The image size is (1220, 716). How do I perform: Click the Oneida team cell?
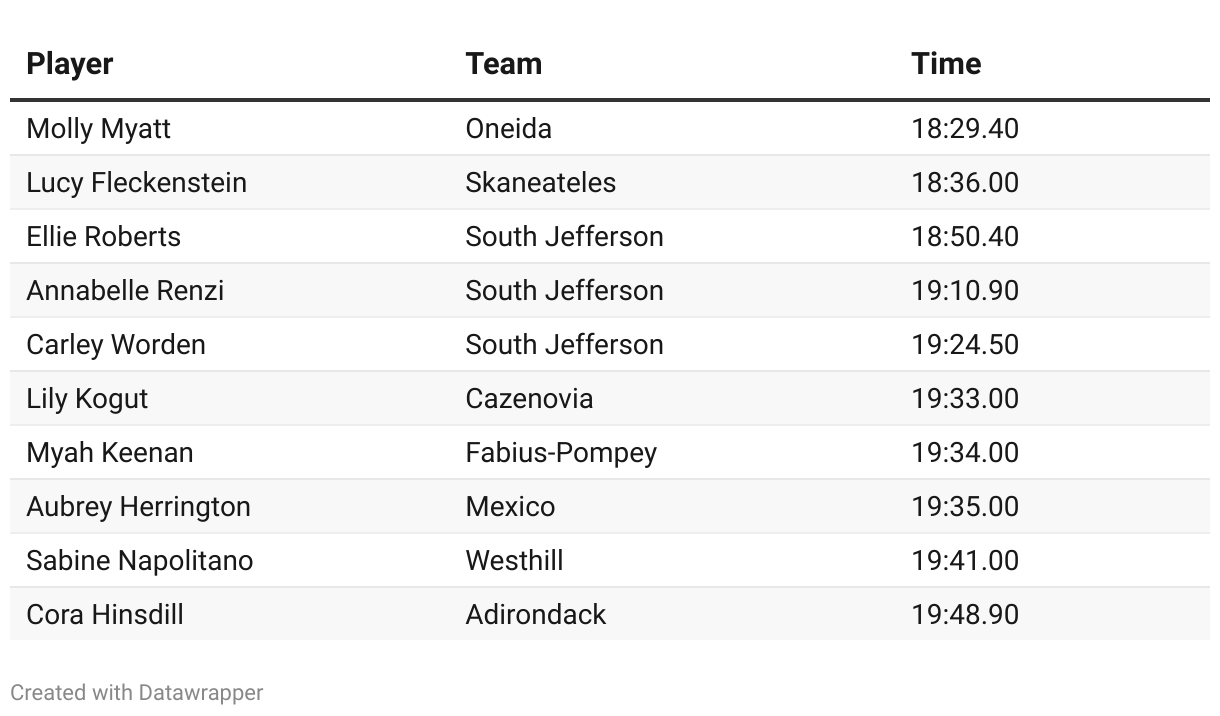pyautogui.click(x=509, y=129)
